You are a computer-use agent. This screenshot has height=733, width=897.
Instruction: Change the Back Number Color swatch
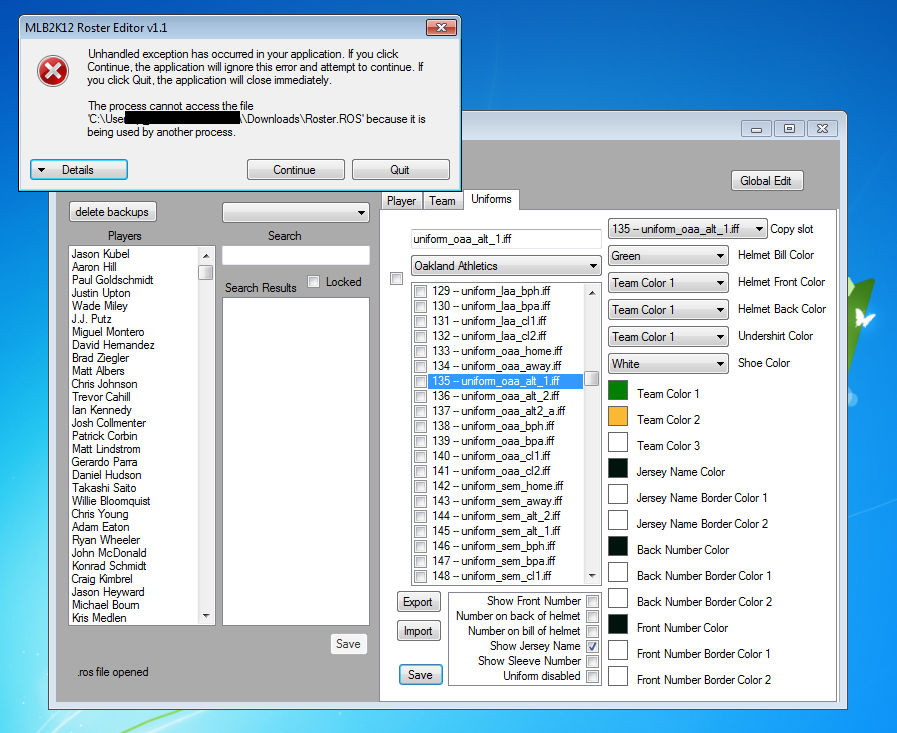click(618, 546)
